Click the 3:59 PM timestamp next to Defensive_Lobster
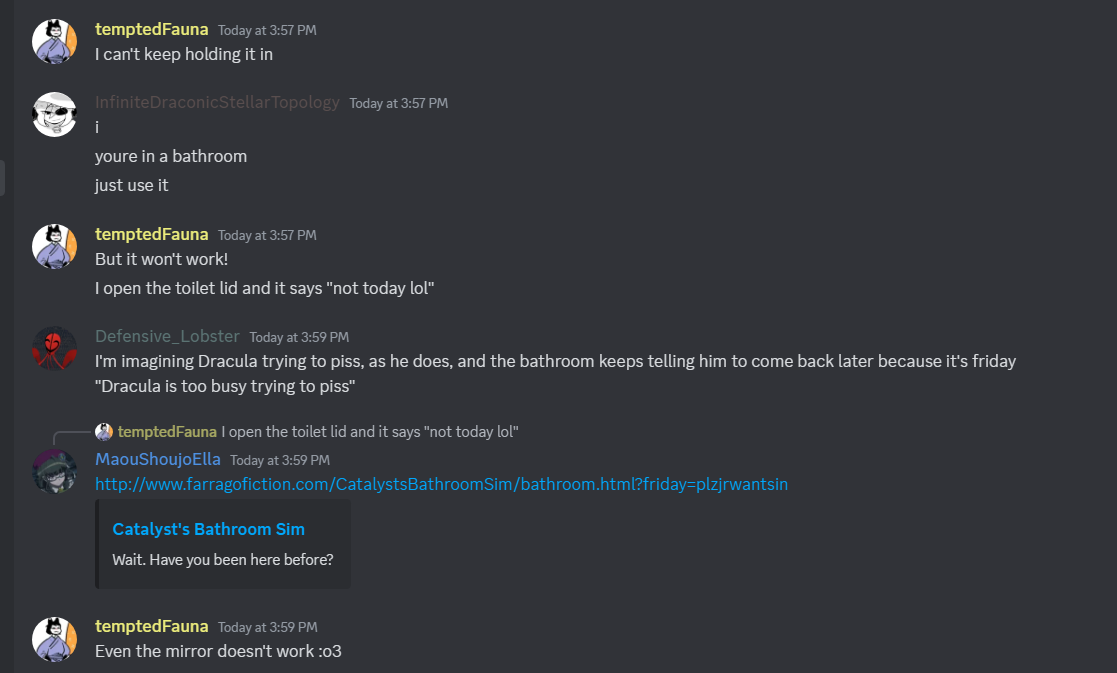Image resolution: width=1117 pixels, height=673 pixels. (x=299, y=337)
